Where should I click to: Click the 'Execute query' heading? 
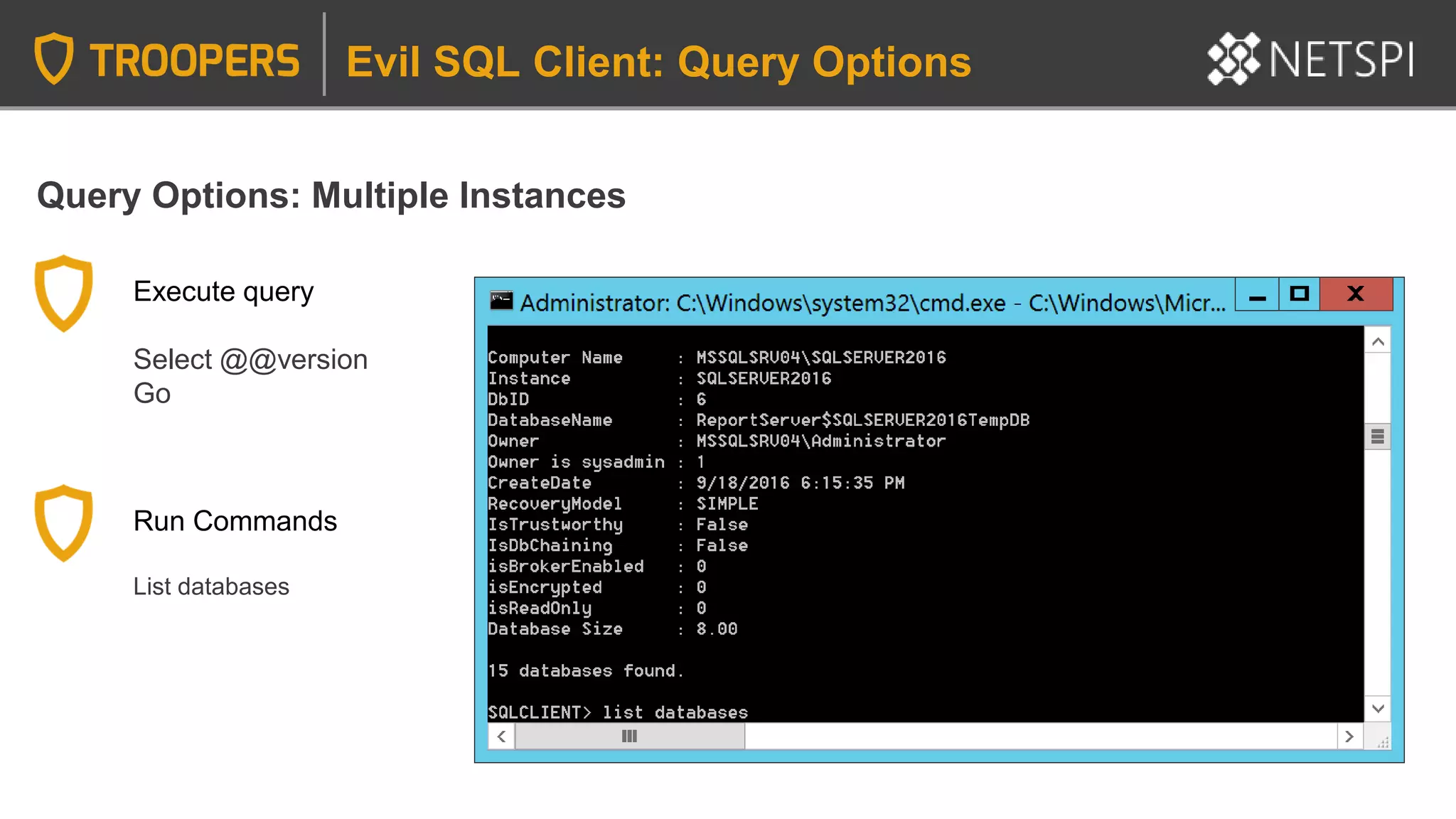click(223, 292)
